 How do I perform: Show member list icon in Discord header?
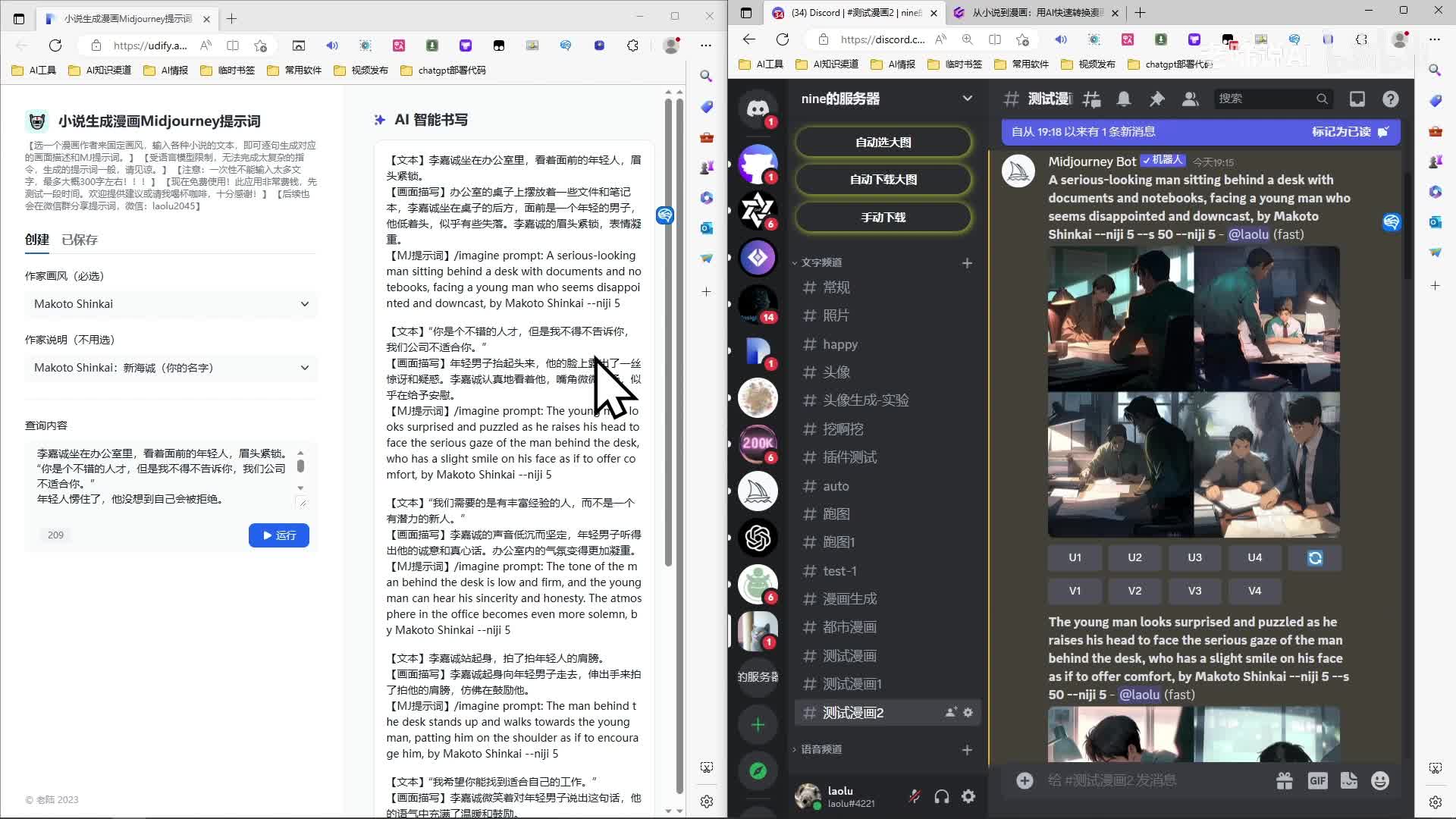pyautogui.click(x=1190, y=99)
